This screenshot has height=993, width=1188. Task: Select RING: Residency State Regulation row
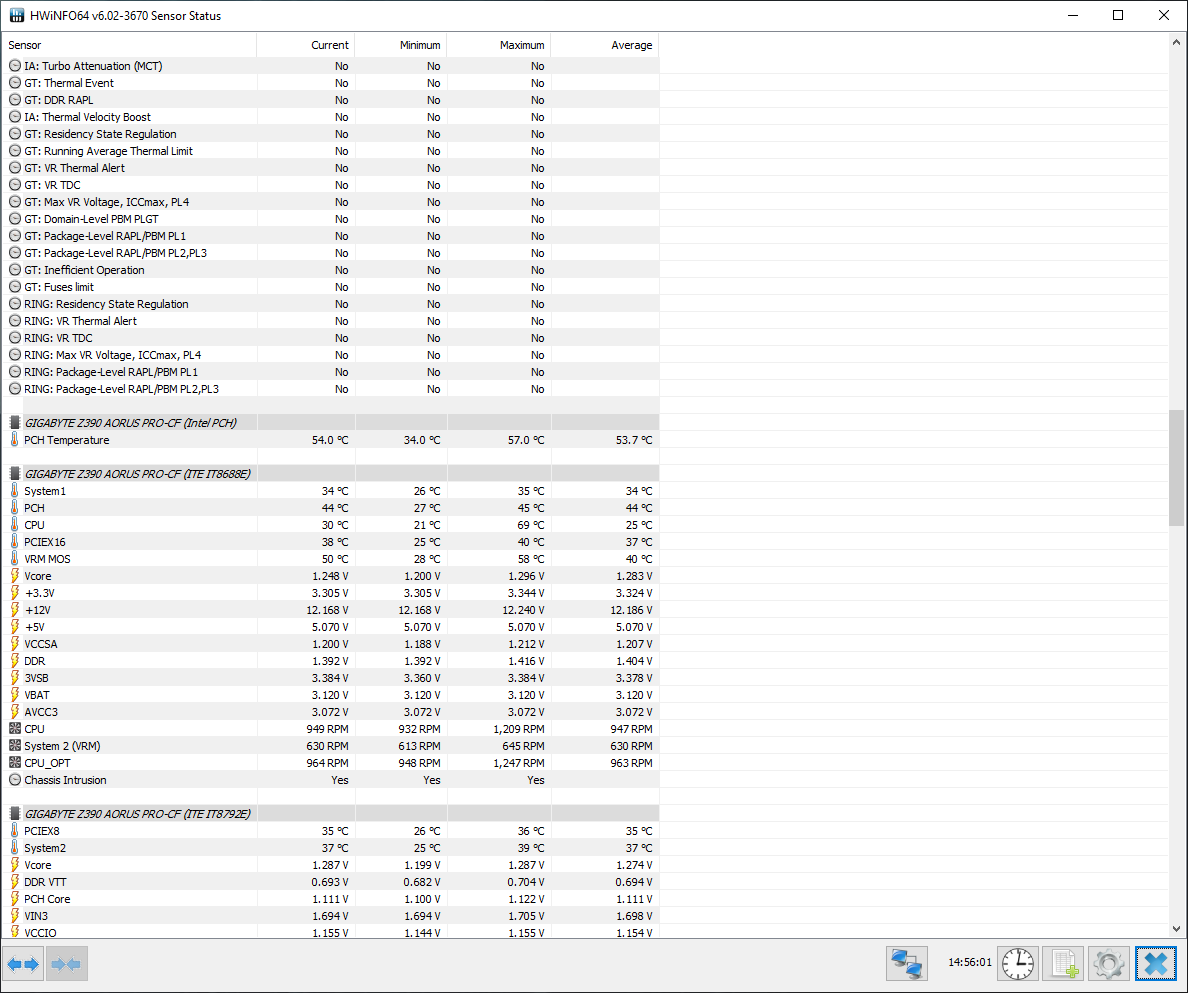click(x=330, y=304)
